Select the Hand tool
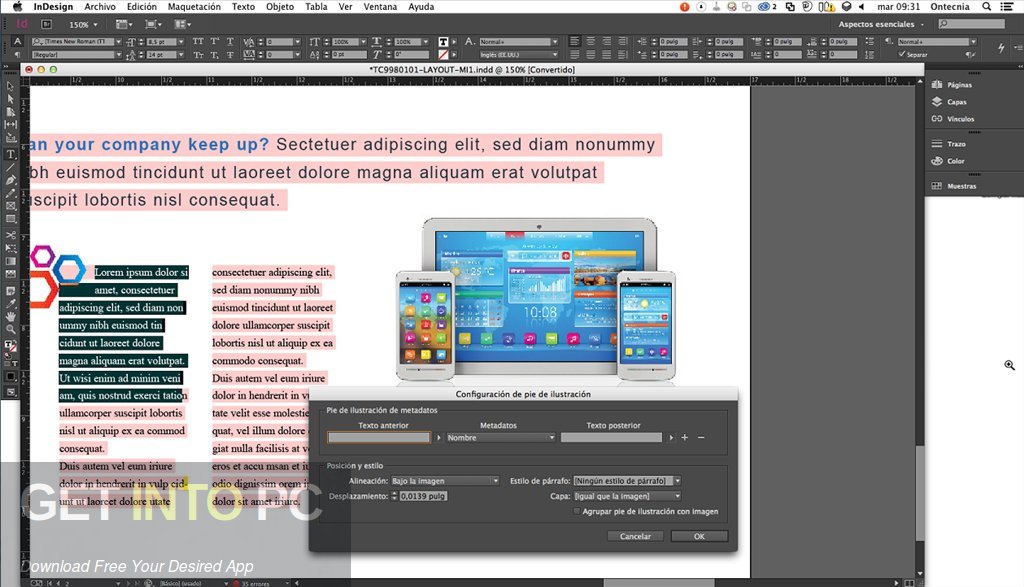The image size is (1024, 587). pyautogui.click(x=10, y=315)
